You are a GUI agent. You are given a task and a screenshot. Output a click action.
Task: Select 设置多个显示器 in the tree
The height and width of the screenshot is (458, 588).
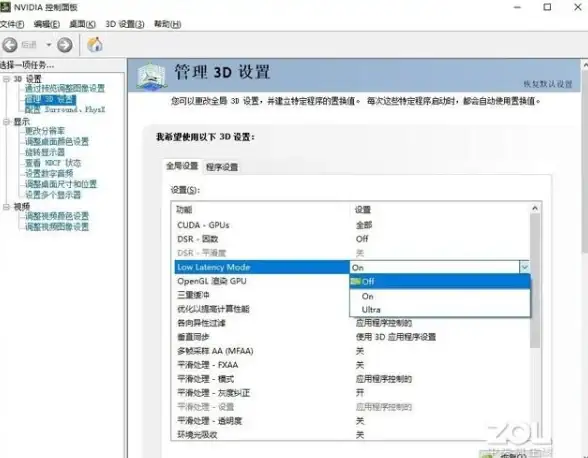click(53, 195)
